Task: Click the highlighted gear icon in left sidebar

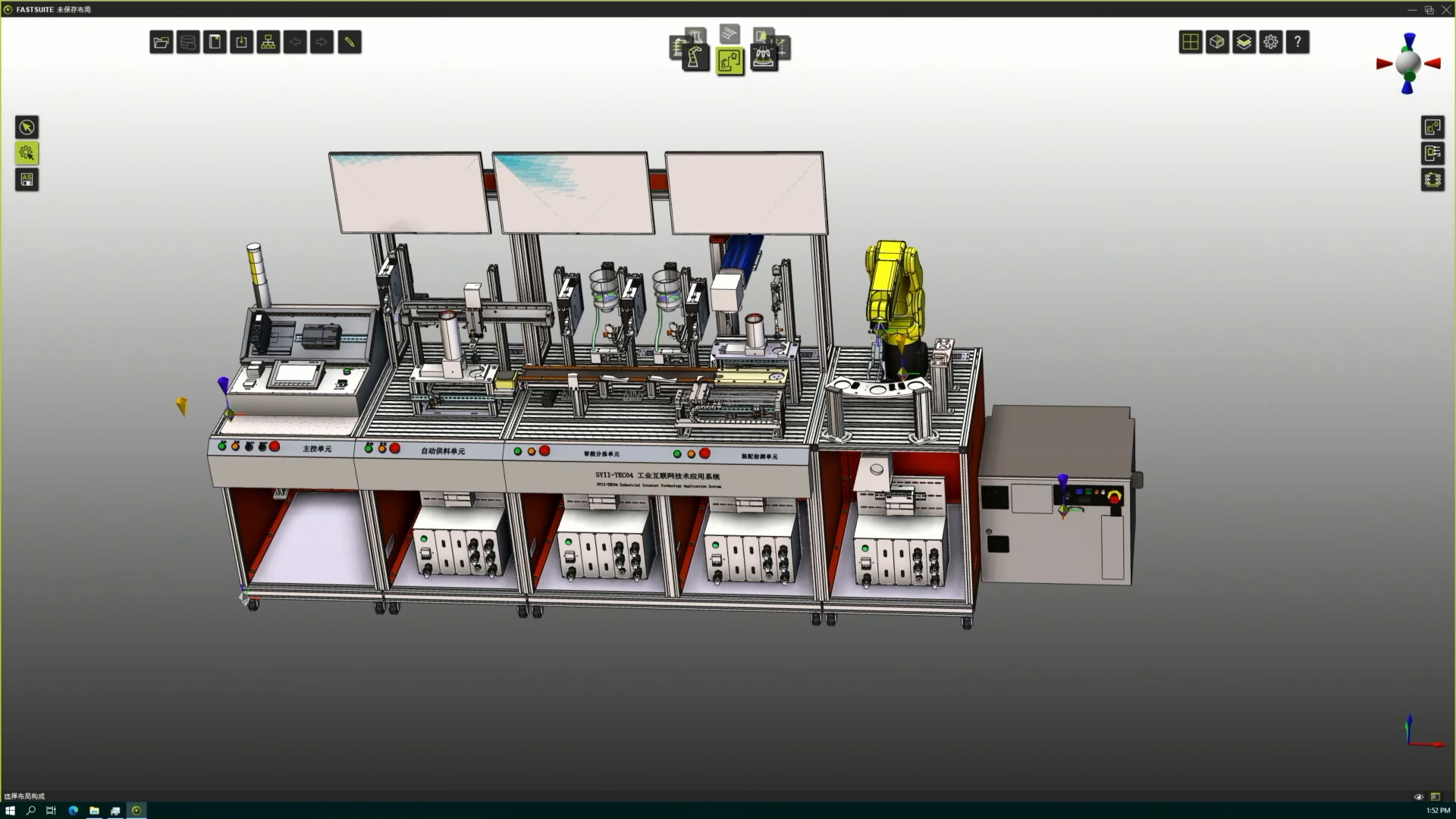Action: coord(27,154)
